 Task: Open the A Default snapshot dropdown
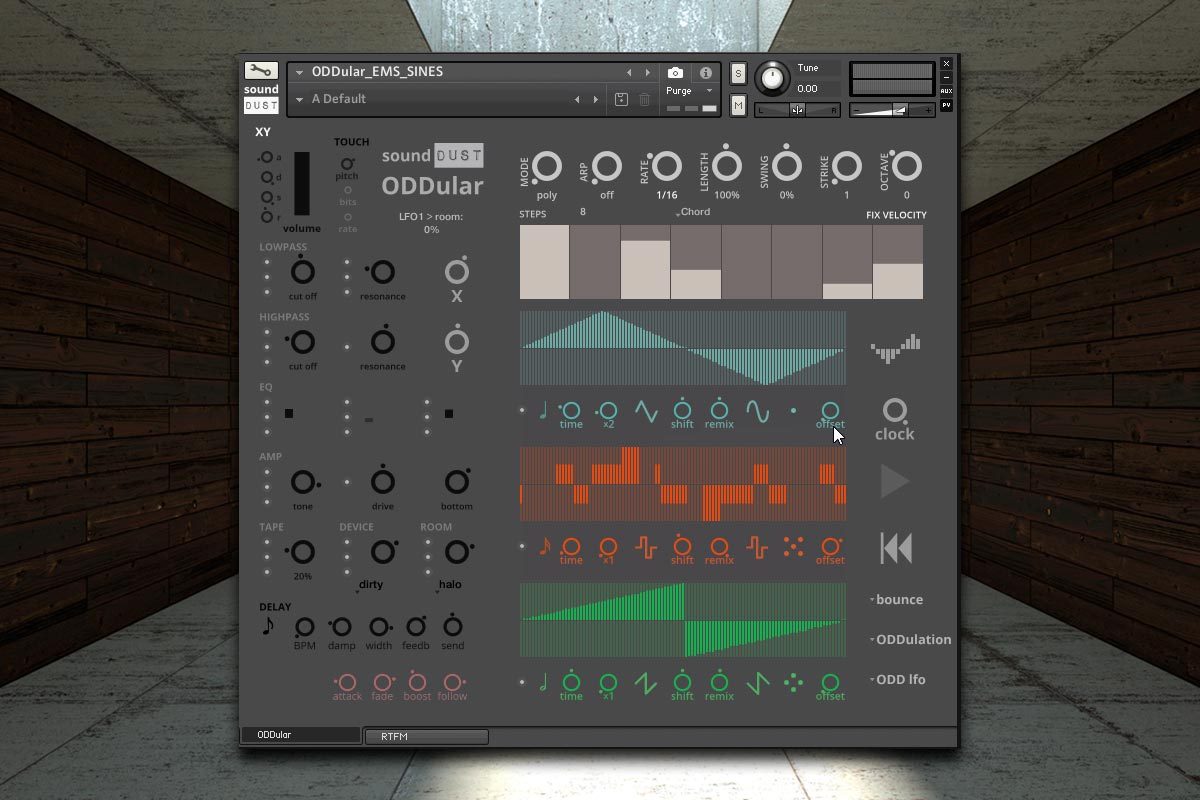tap(299, 100)
